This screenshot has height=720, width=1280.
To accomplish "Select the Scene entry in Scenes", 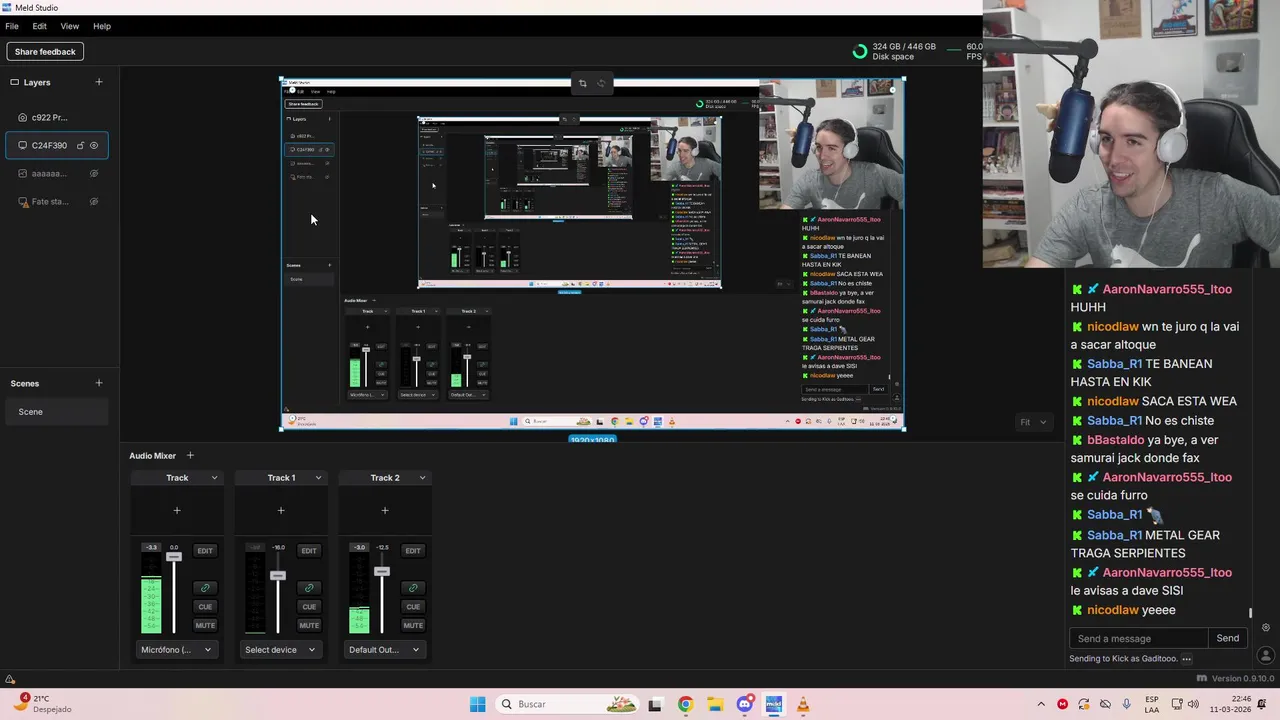I will pos(57,412).
